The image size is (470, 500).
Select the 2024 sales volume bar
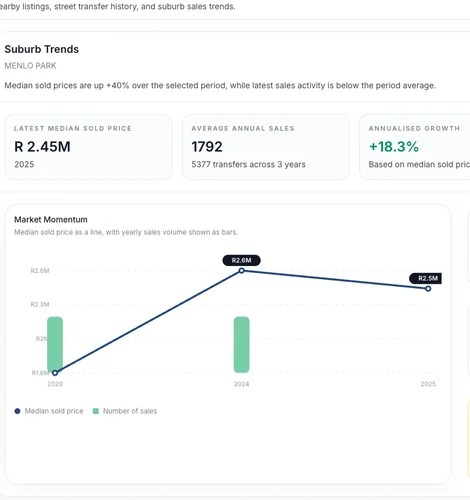[242, 345]
